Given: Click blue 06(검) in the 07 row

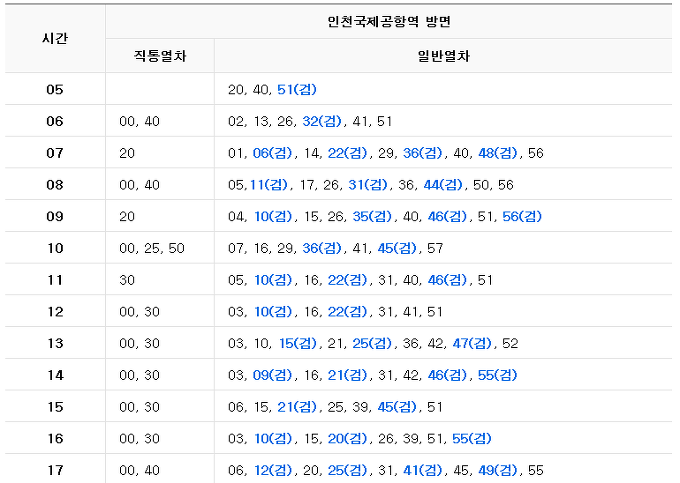Looking at the screenshot, I should coord(272,153).
